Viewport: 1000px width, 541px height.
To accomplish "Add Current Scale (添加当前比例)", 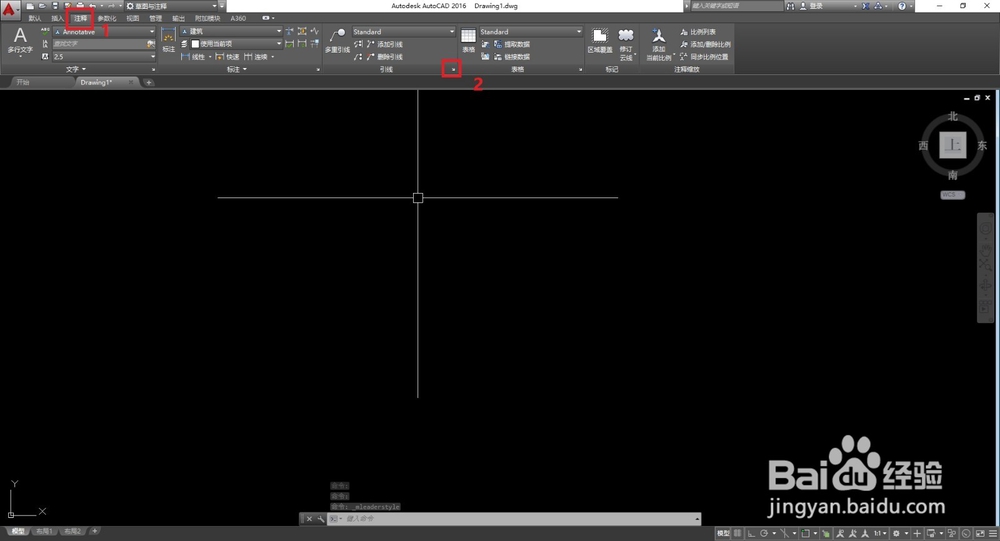I will pyautogui.click(x=659, y=45).
